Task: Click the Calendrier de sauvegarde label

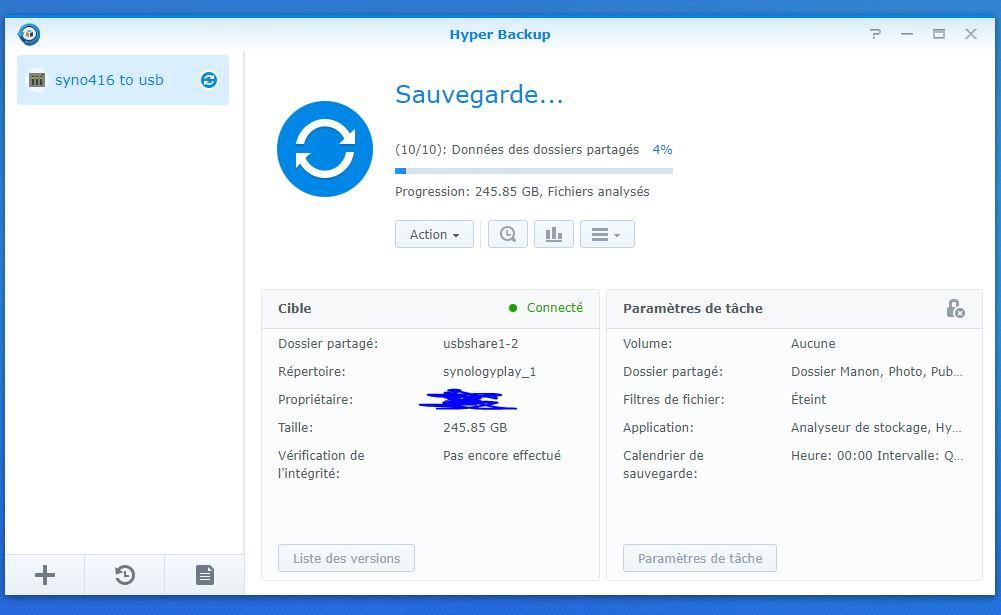Action: [663, 464]
